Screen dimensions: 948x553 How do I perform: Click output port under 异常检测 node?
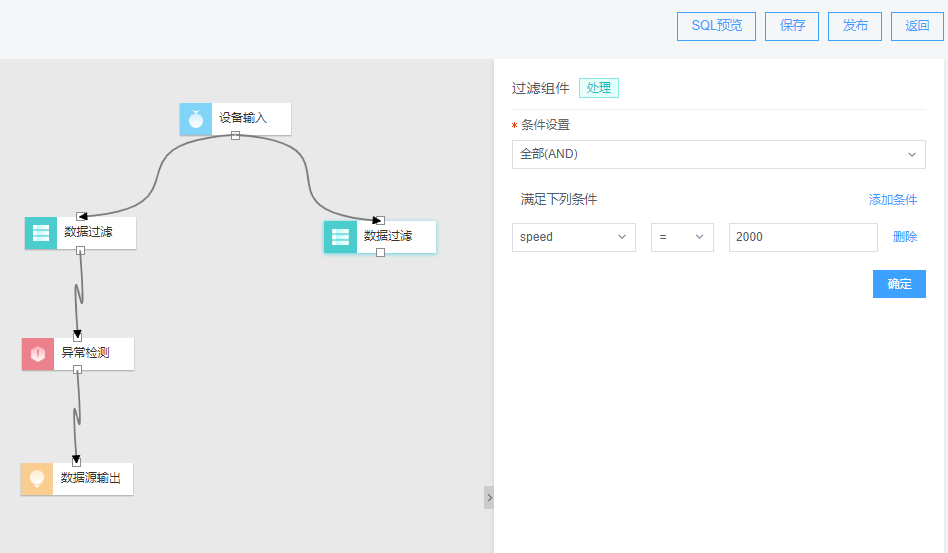[x=77, y=370]
